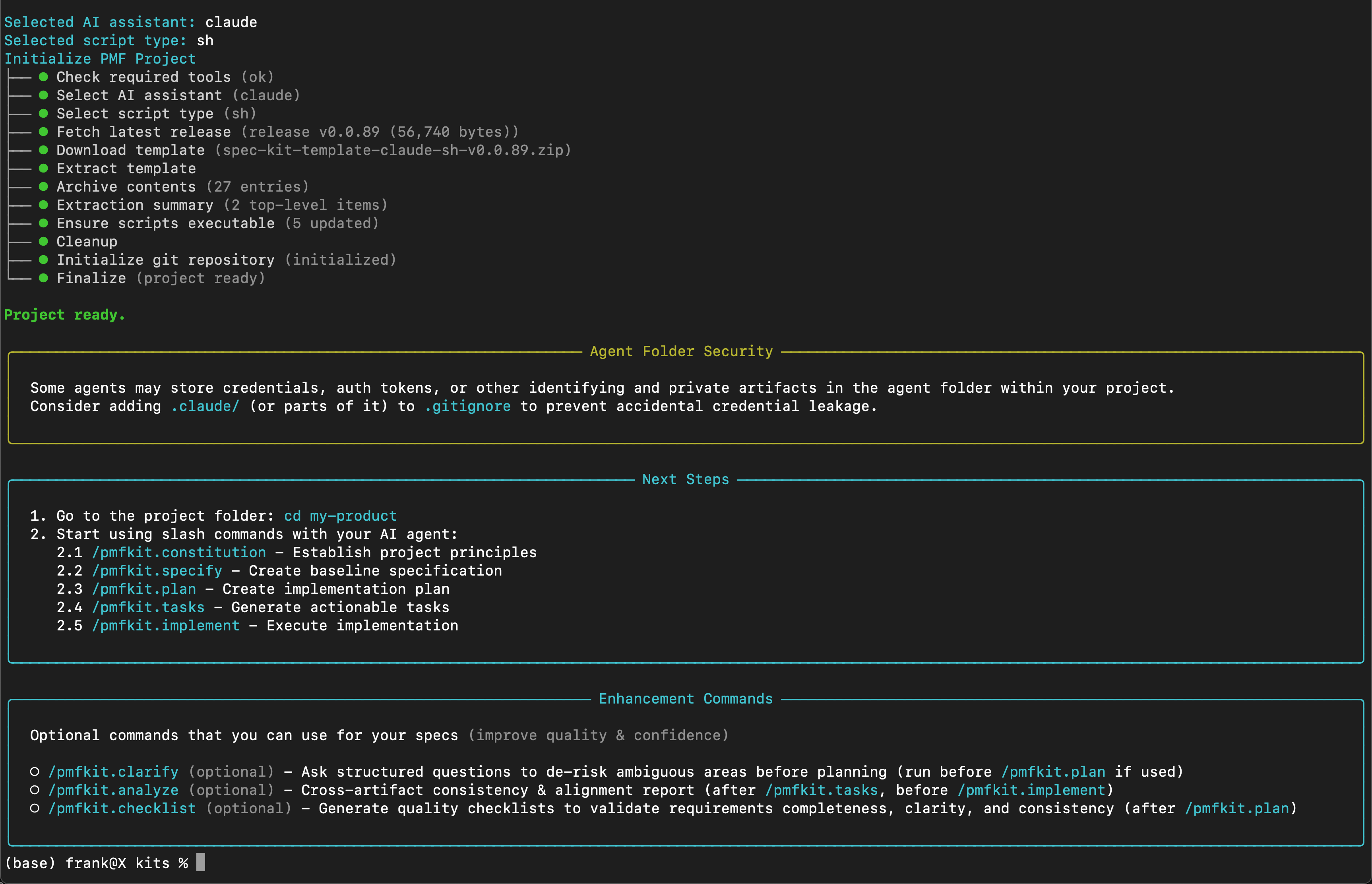Toggle the circle next to /pmfkit.analyze
Viewport: 1372px width, 884px height.
coord(35,790)
